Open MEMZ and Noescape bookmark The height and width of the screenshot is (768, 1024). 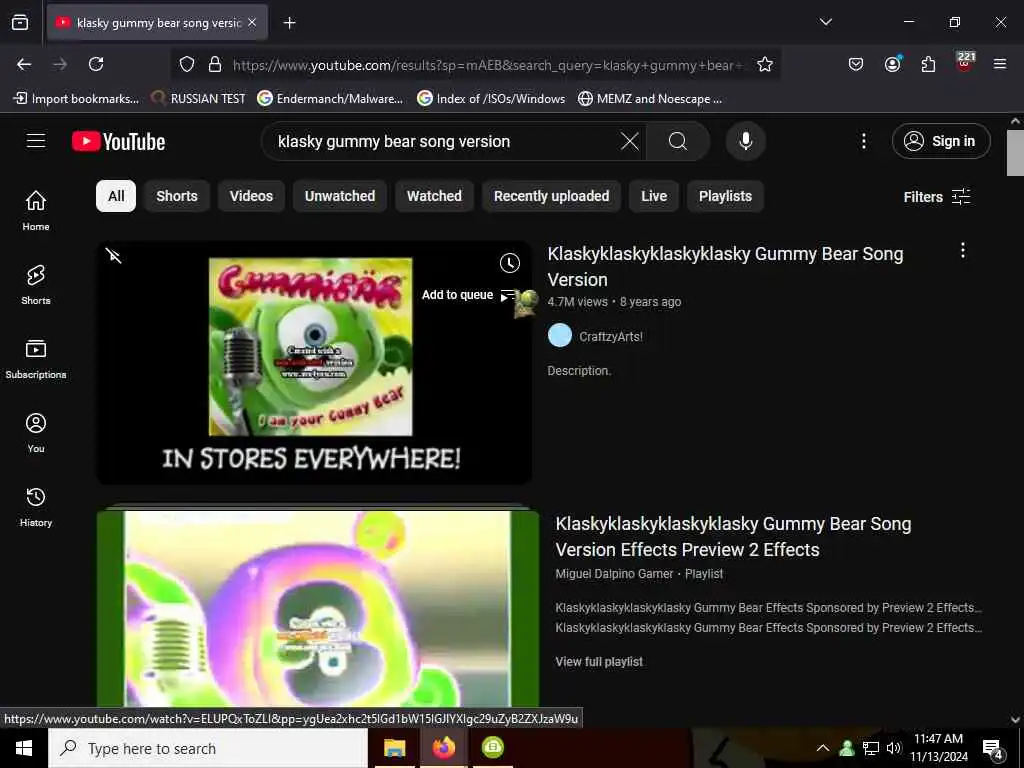pyautogui.click(x=650, y=99)
